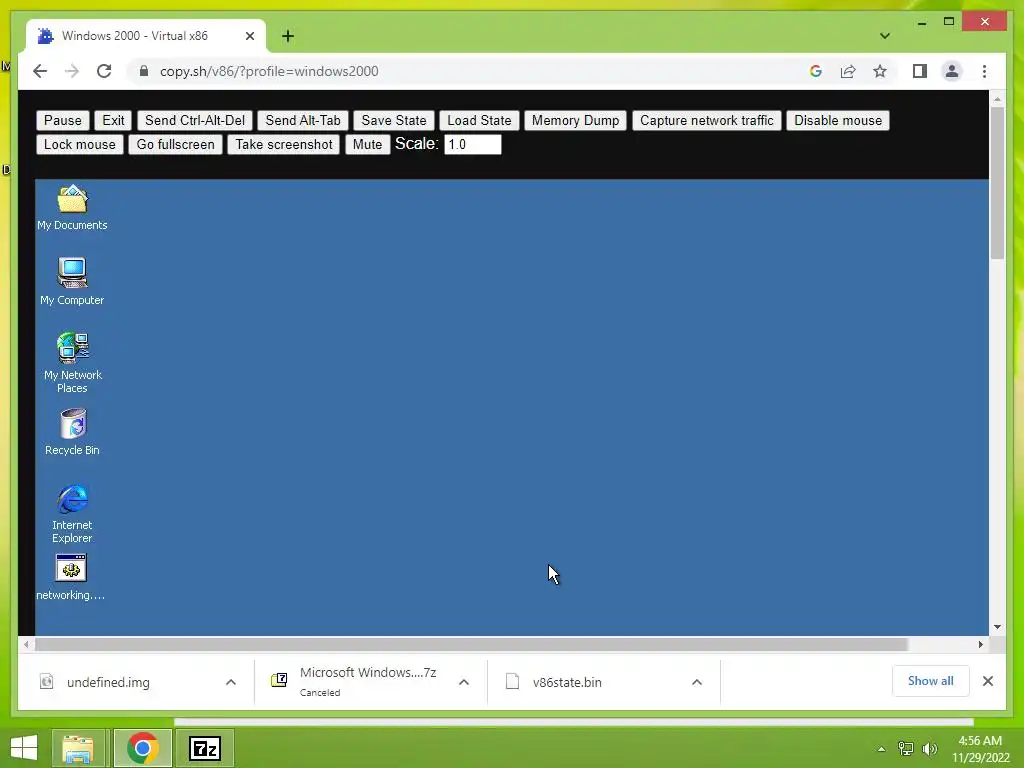This screenshot has height=768, width=1024.
Task: Mute the emulator sound
Action: coord(368,144)
